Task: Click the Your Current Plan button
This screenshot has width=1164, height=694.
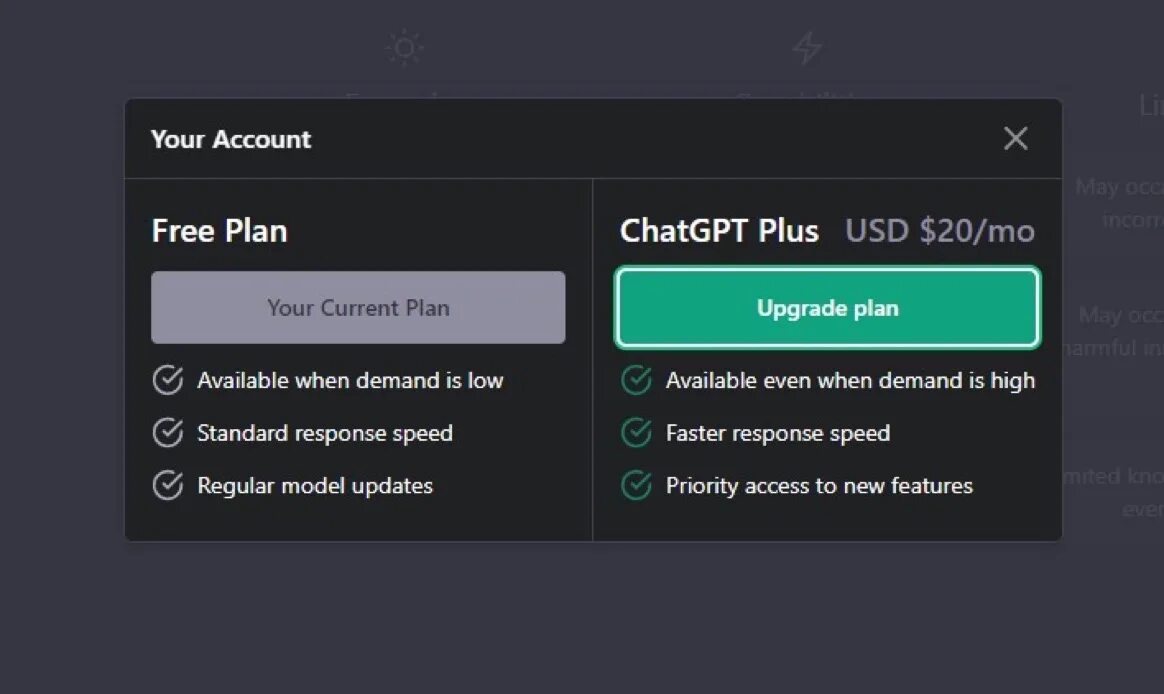Action: pyautogui.click(x=358, y=308)
